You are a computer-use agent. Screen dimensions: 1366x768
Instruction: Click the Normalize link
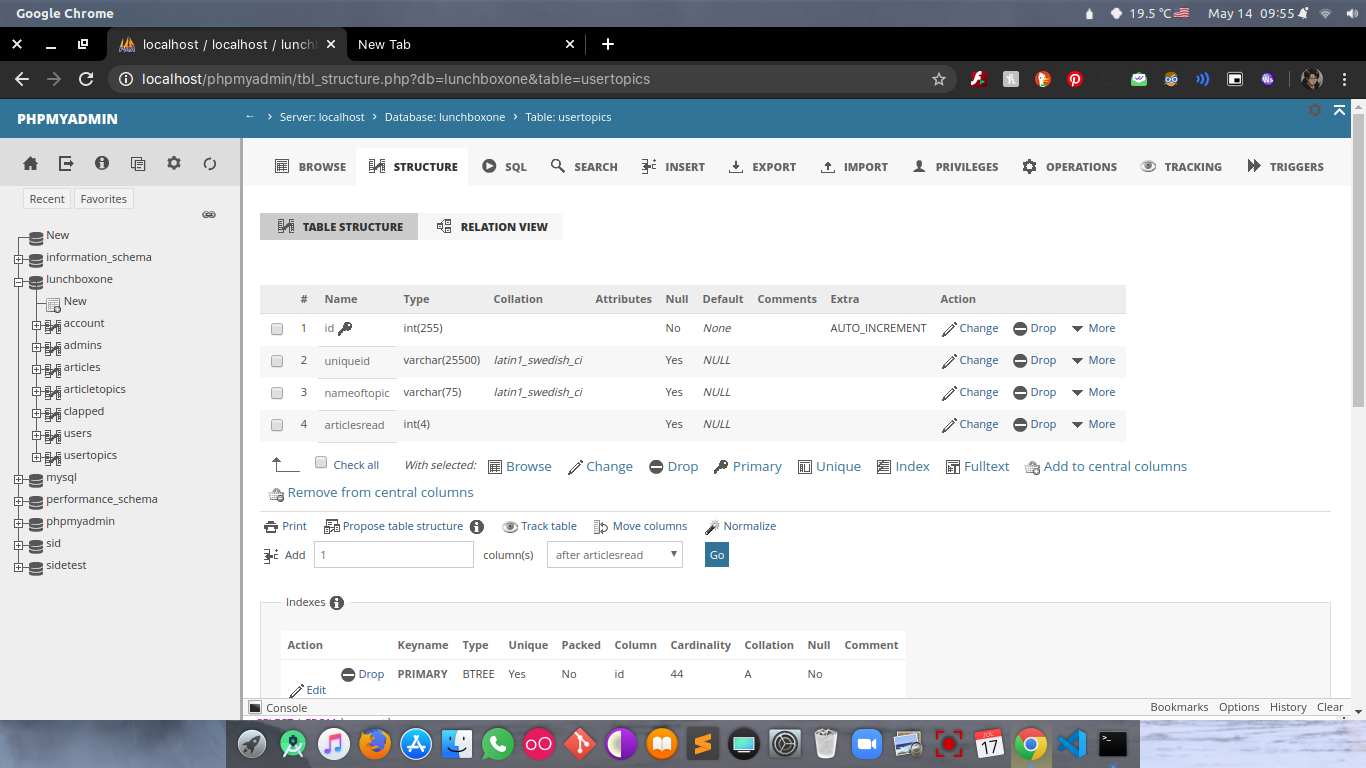pos(741,526)
